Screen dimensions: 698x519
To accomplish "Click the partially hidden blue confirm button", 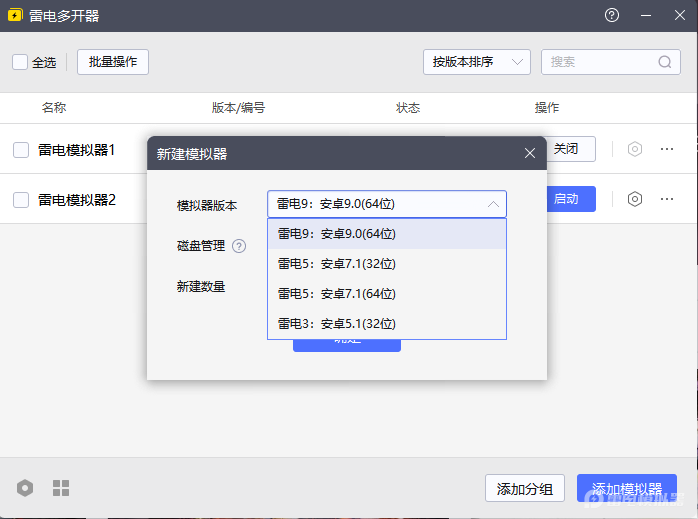I will 347,346.
